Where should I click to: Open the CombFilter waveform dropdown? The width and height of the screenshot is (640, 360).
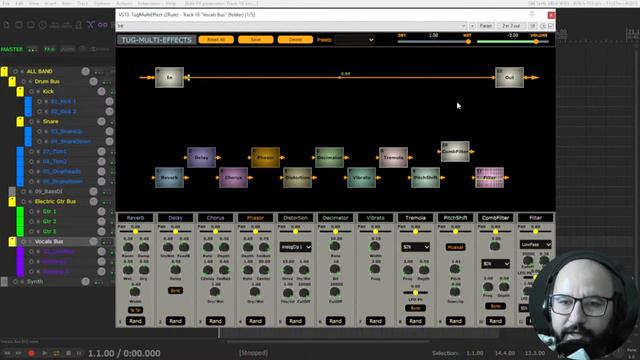pos(496,264)
